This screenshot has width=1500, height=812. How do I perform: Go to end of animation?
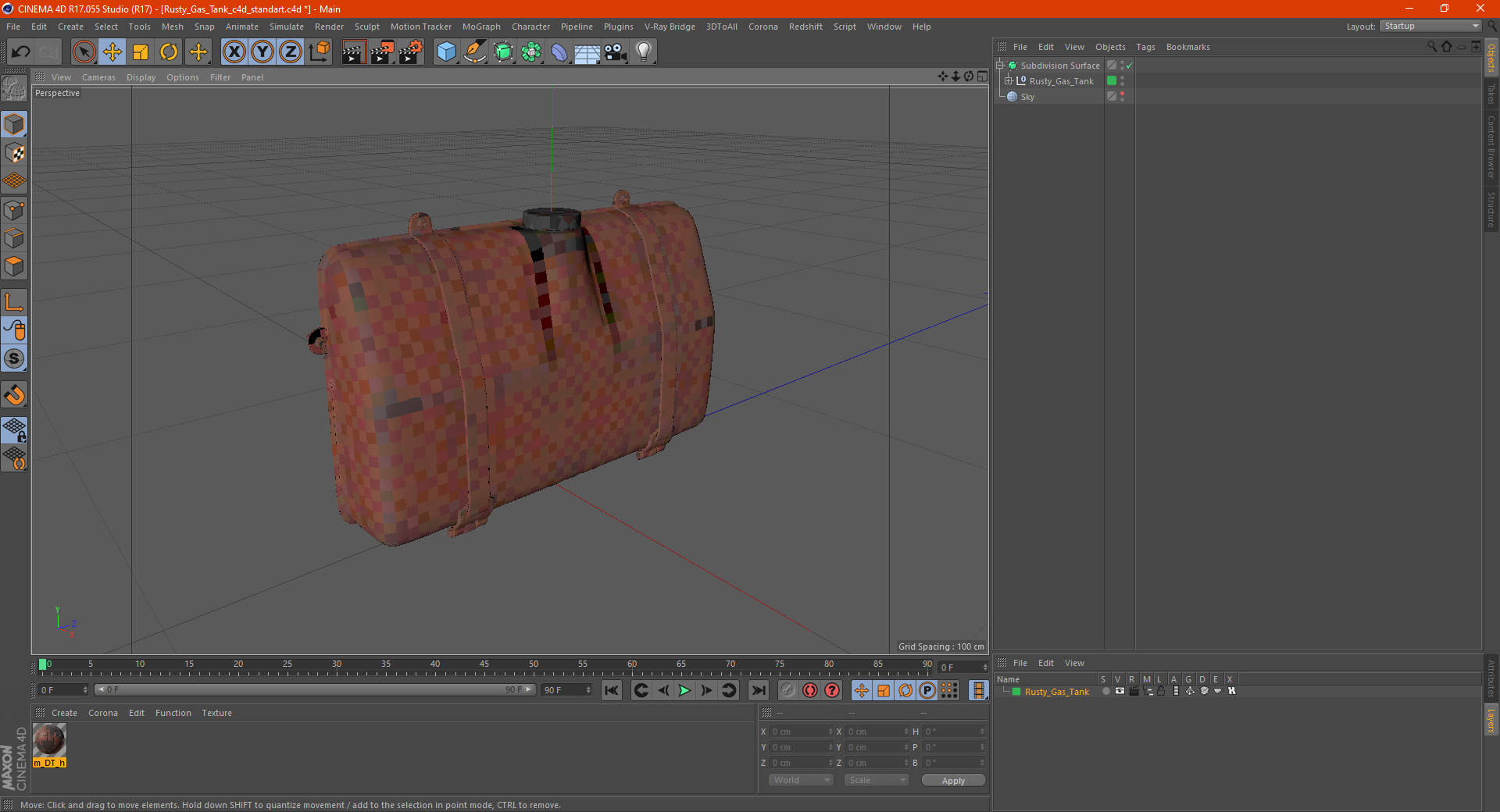click(x=758, y=690)
